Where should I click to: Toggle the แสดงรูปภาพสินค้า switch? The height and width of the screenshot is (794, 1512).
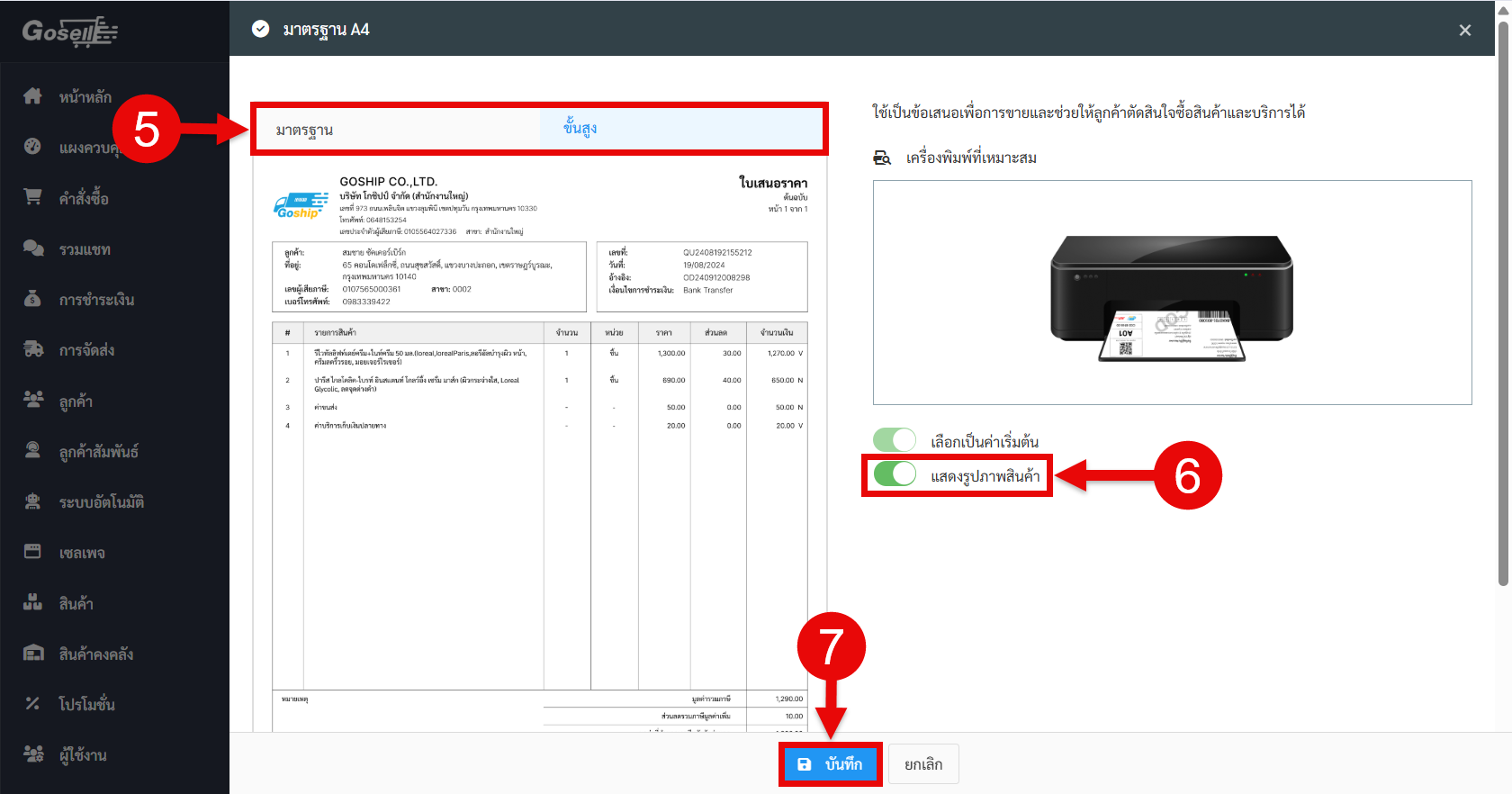click(895, 474)
